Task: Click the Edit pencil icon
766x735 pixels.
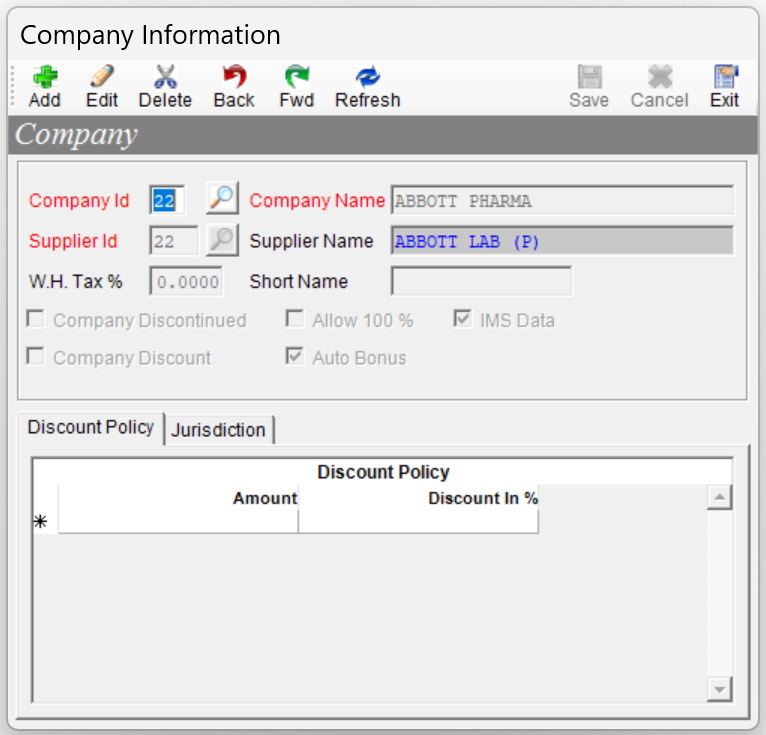Action: pyautogui.click(x=102, y=76)
